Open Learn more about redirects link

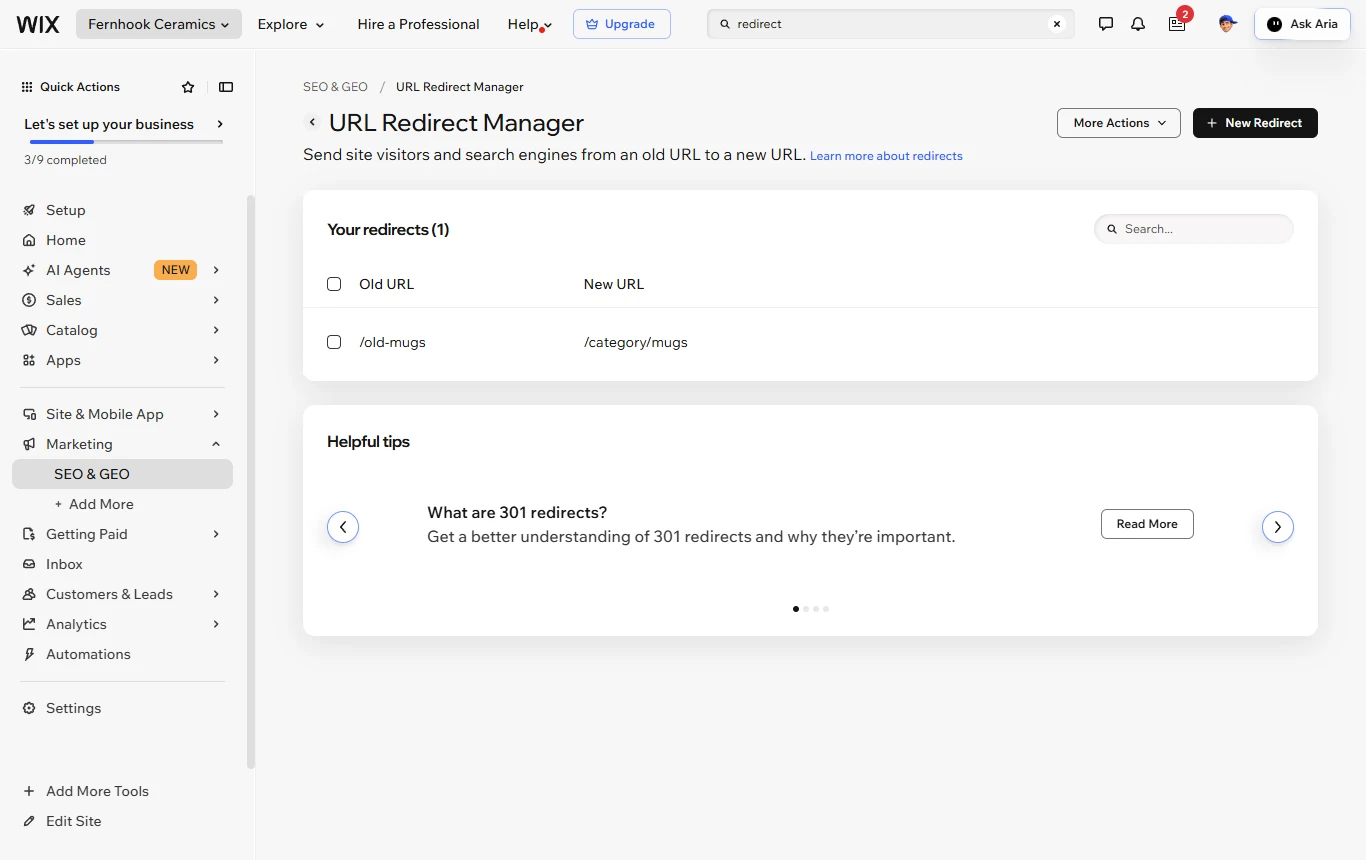coord(886,156)
